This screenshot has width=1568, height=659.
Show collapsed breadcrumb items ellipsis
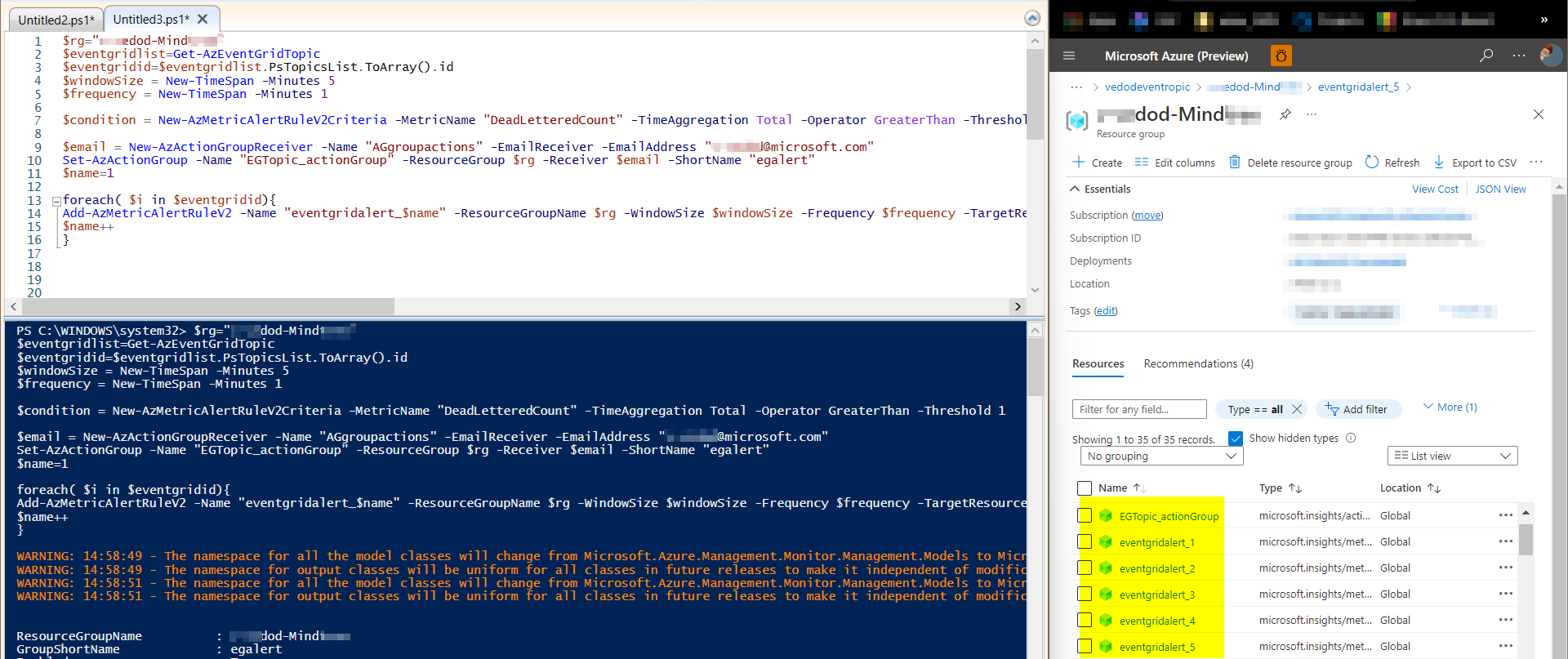pos(1076,87)
